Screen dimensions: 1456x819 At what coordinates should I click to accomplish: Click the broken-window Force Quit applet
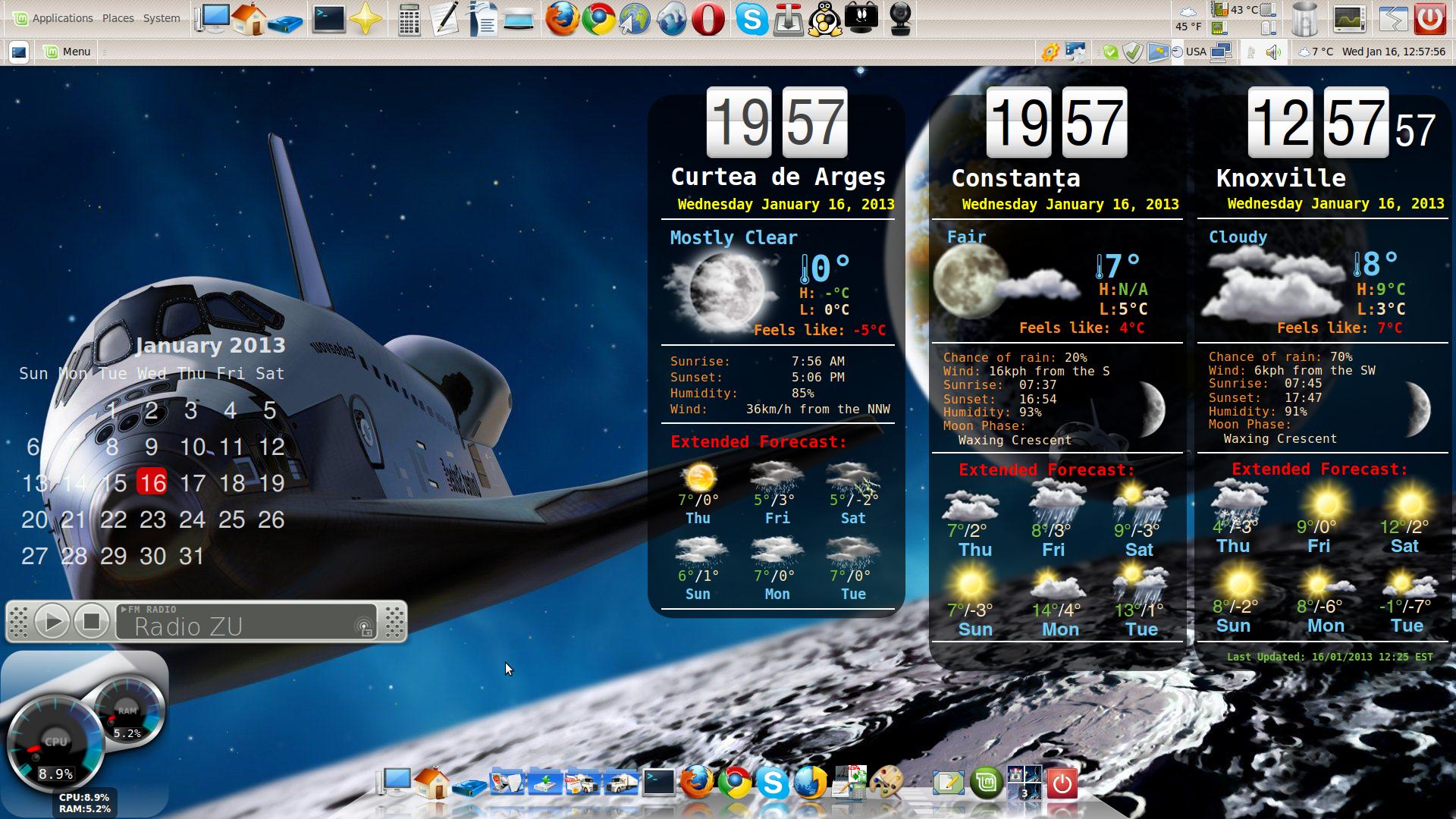(1393, 19)
